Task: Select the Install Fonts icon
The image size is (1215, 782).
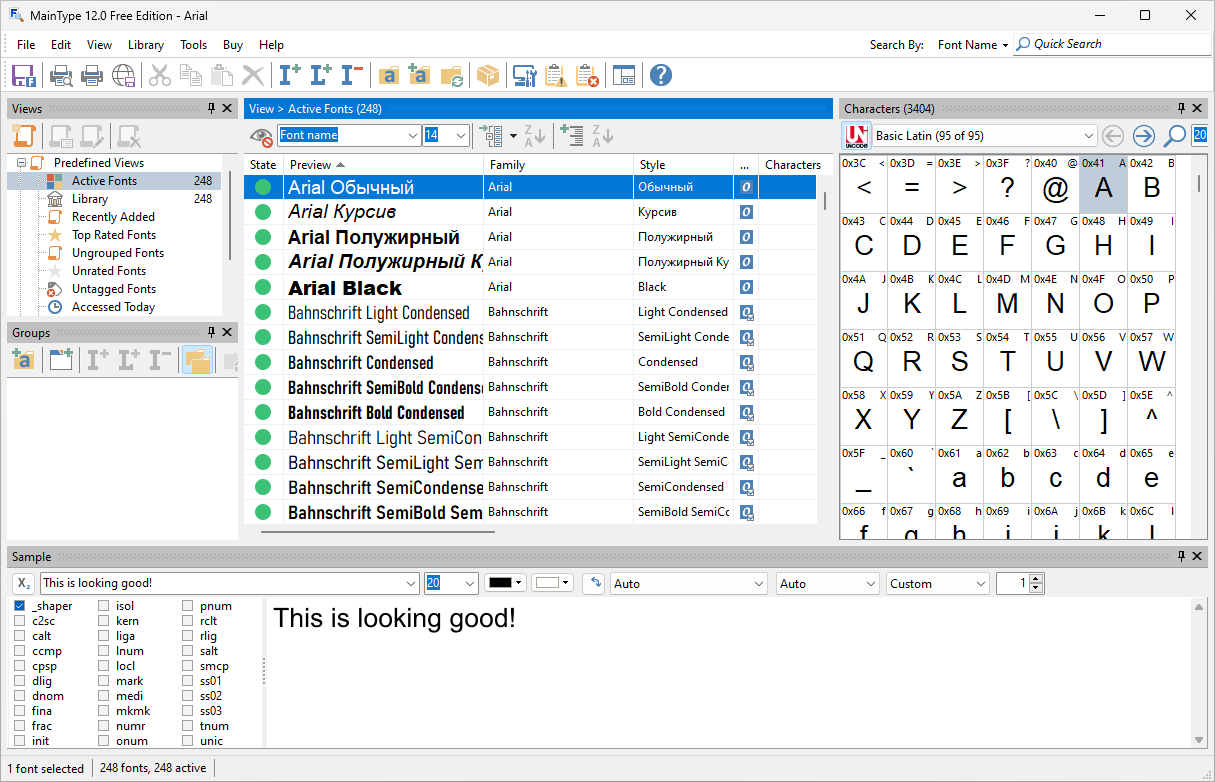Action: coord(289,75)
